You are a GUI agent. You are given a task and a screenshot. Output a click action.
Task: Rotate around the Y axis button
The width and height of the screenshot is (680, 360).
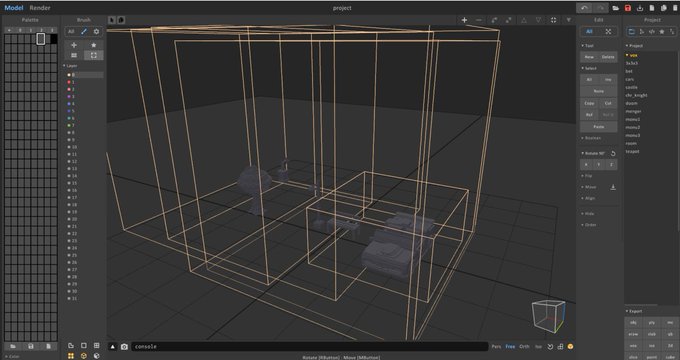[598, 165]
